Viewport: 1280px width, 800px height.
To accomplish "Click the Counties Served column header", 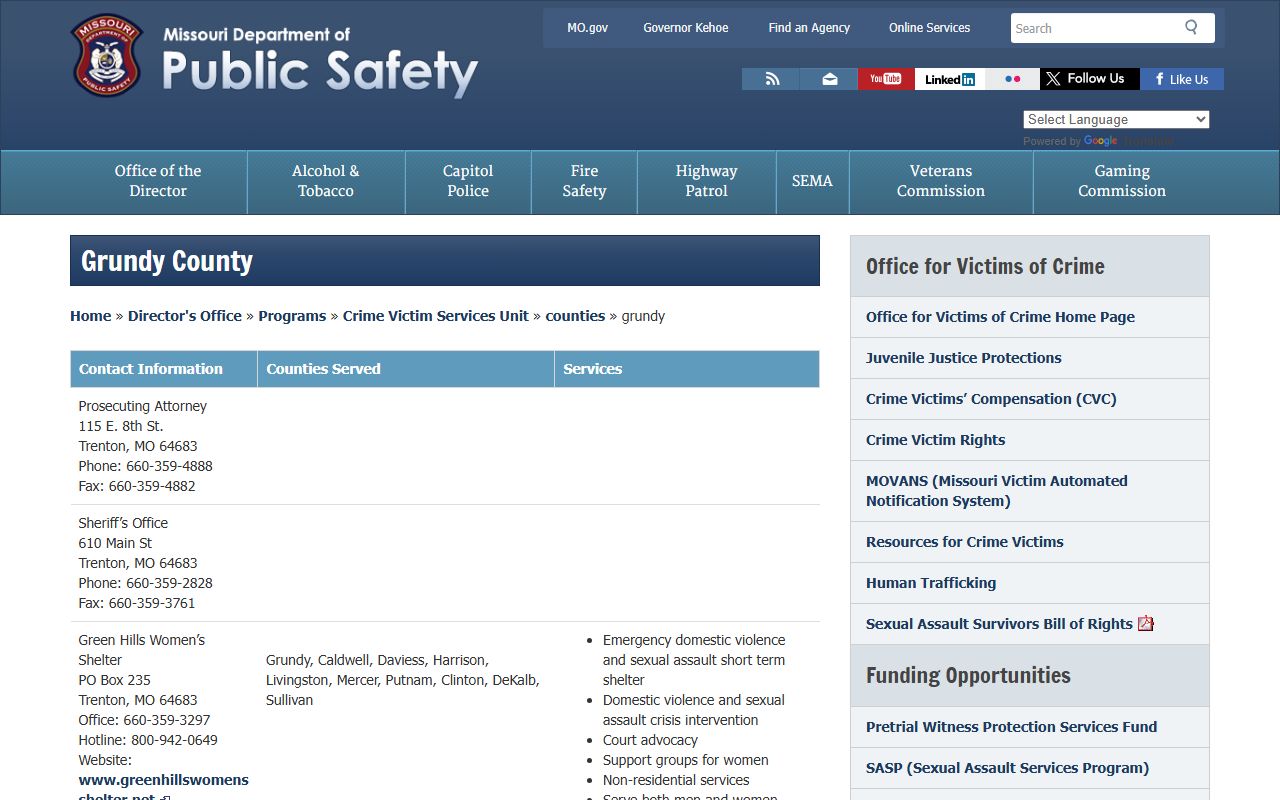I will 406,369.
